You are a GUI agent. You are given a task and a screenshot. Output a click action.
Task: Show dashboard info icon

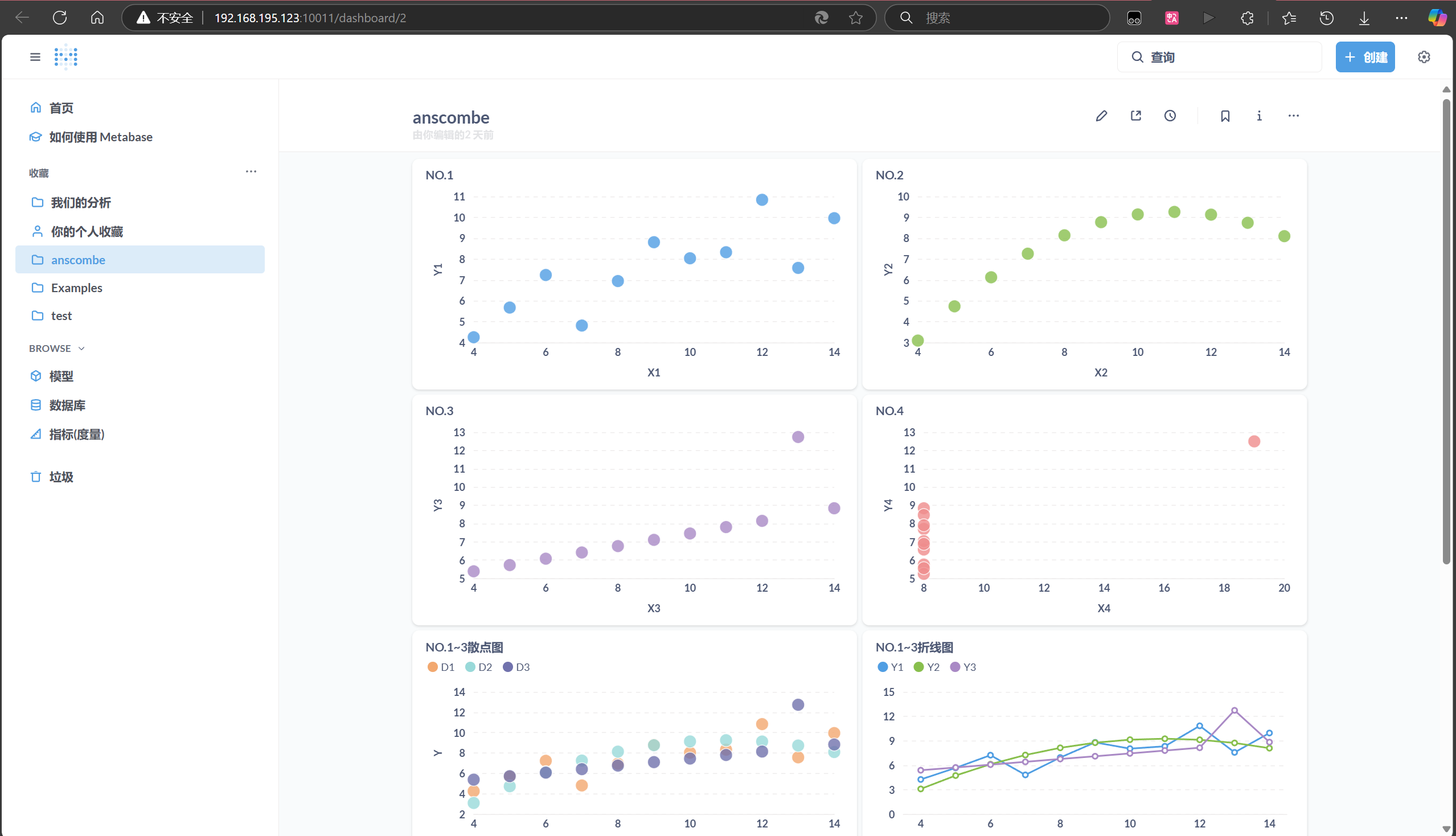pos(1259,116)
